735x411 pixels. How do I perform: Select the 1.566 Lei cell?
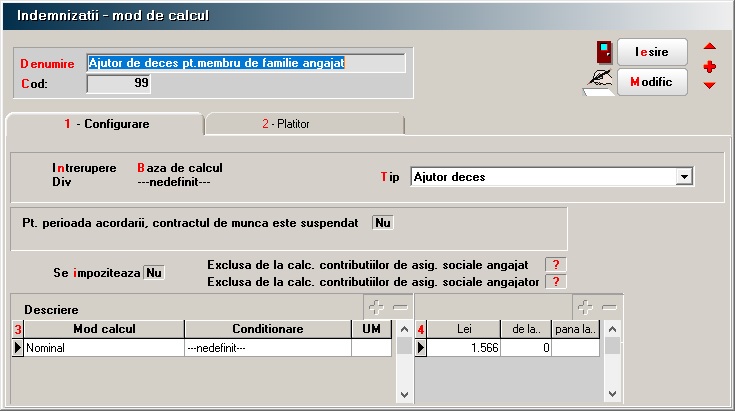pos(464,348)
